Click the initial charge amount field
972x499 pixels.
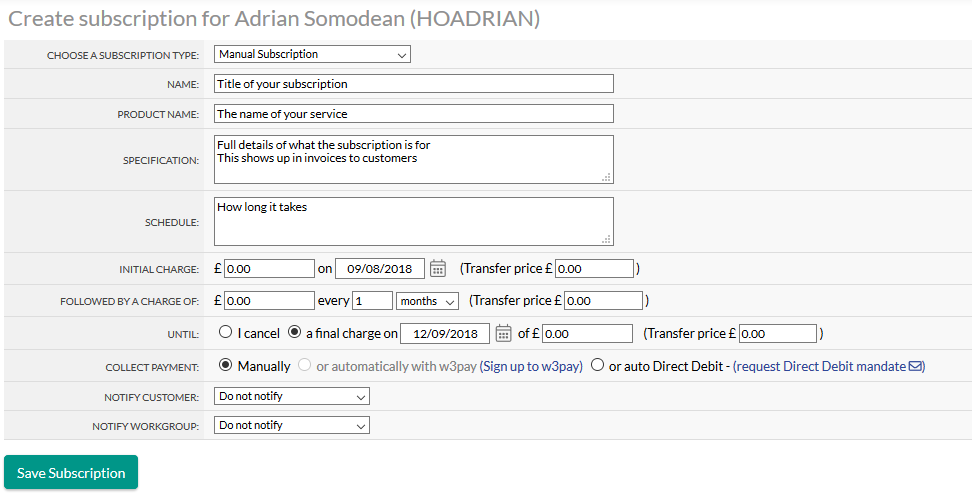pos(269,268)
